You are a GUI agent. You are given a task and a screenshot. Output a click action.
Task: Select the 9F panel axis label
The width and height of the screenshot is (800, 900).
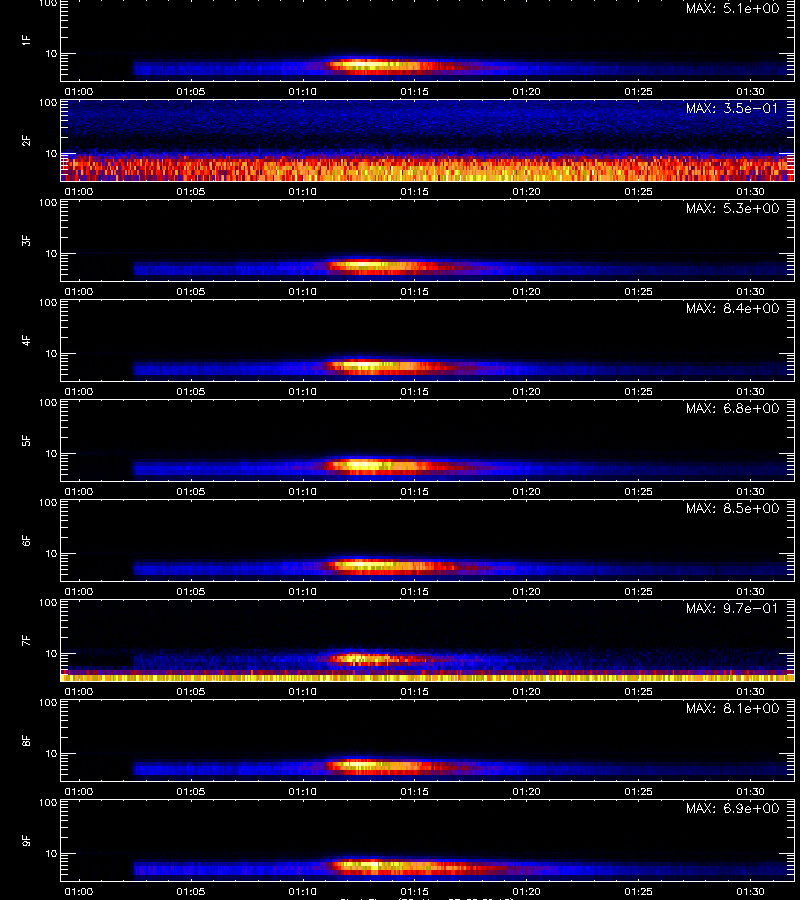pos(26,840)
